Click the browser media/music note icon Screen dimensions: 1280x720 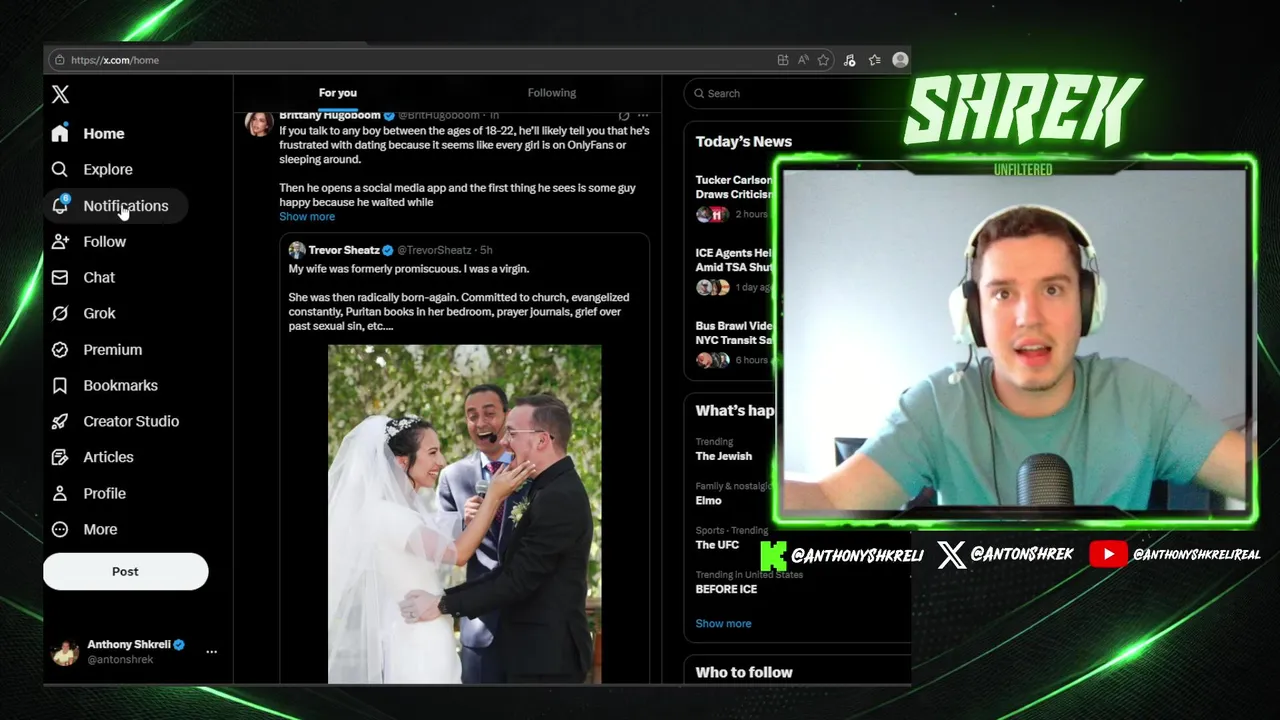click(x=849, y=60)
